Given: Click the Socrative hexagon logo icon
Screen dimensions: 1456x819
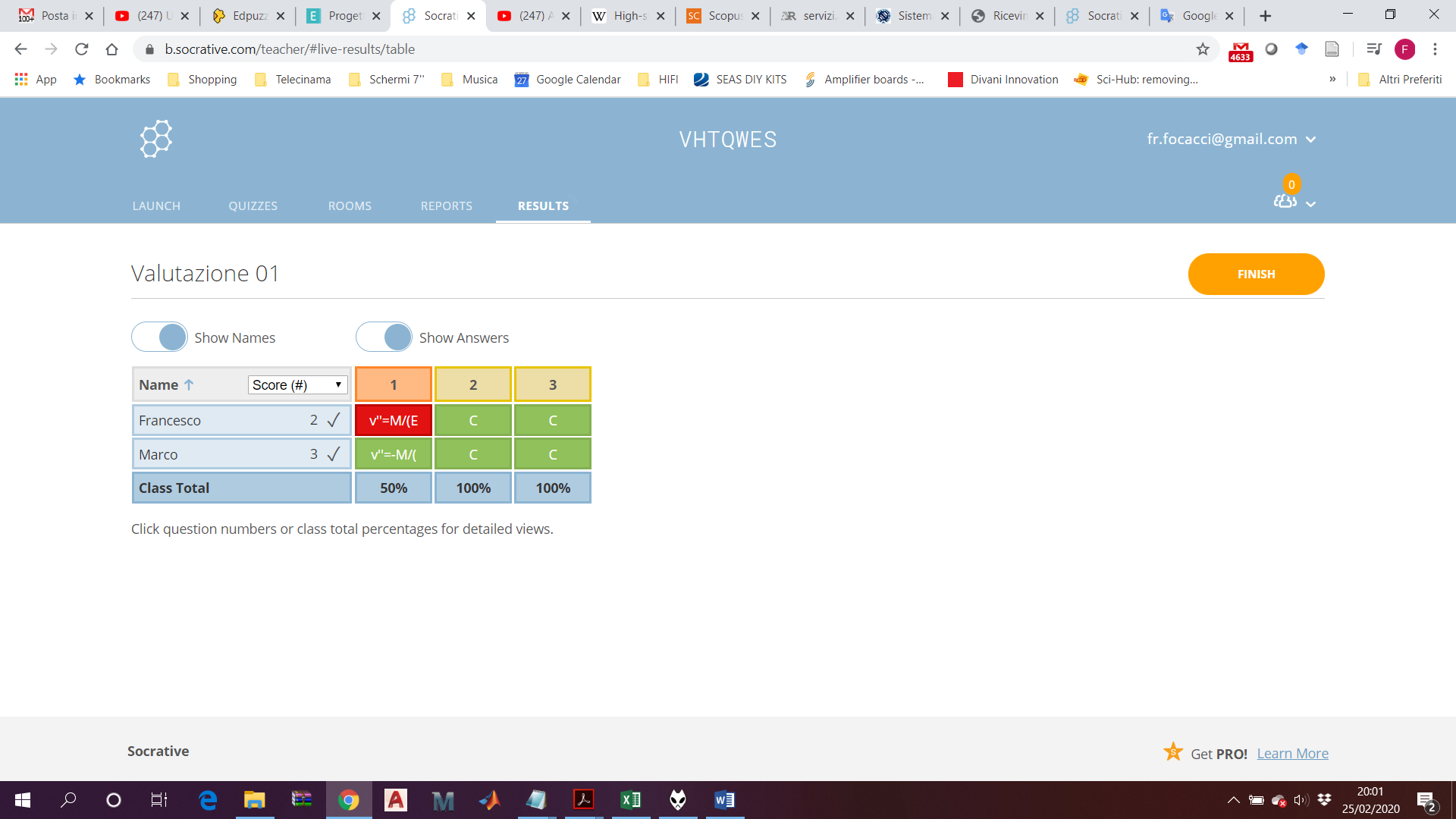Looking at the screenshot, I should 156,139.
